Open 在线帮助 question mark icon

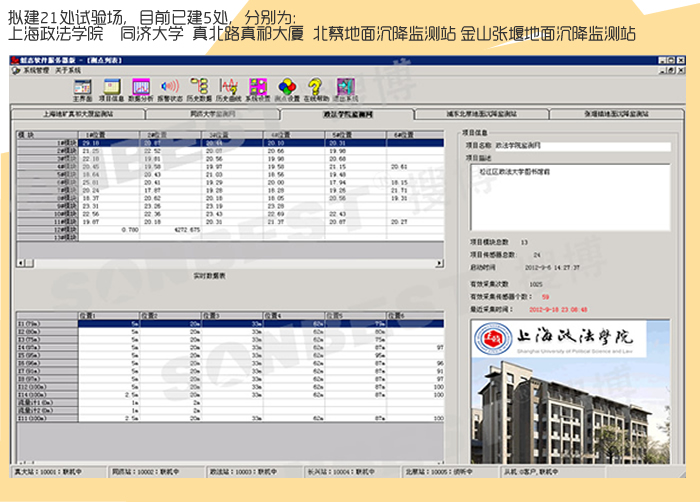click(315, 89)
